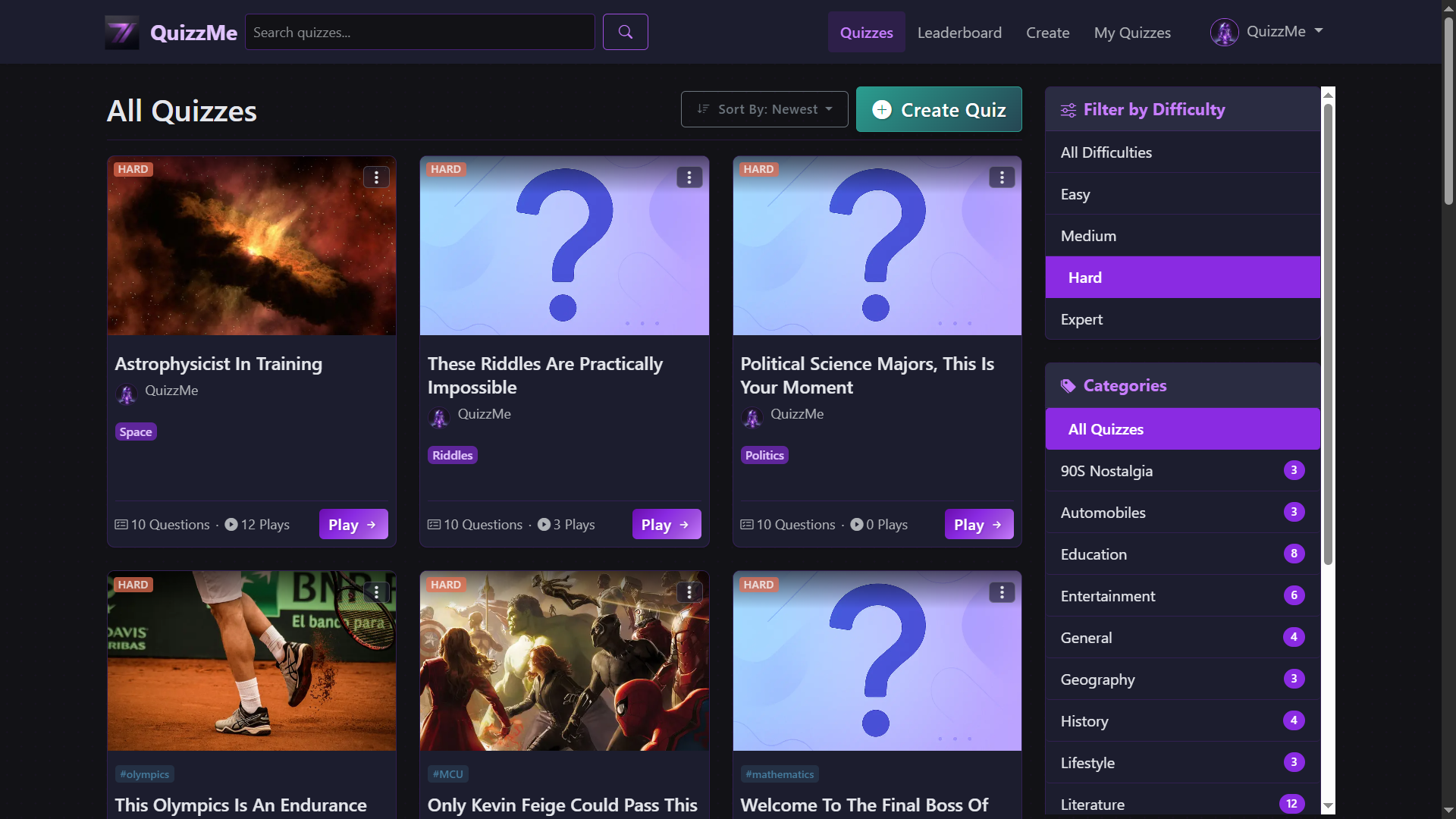The image size is (1456, 819).
Task: Open the Sort By: Newest dropdown
Action: pos(764,108)
